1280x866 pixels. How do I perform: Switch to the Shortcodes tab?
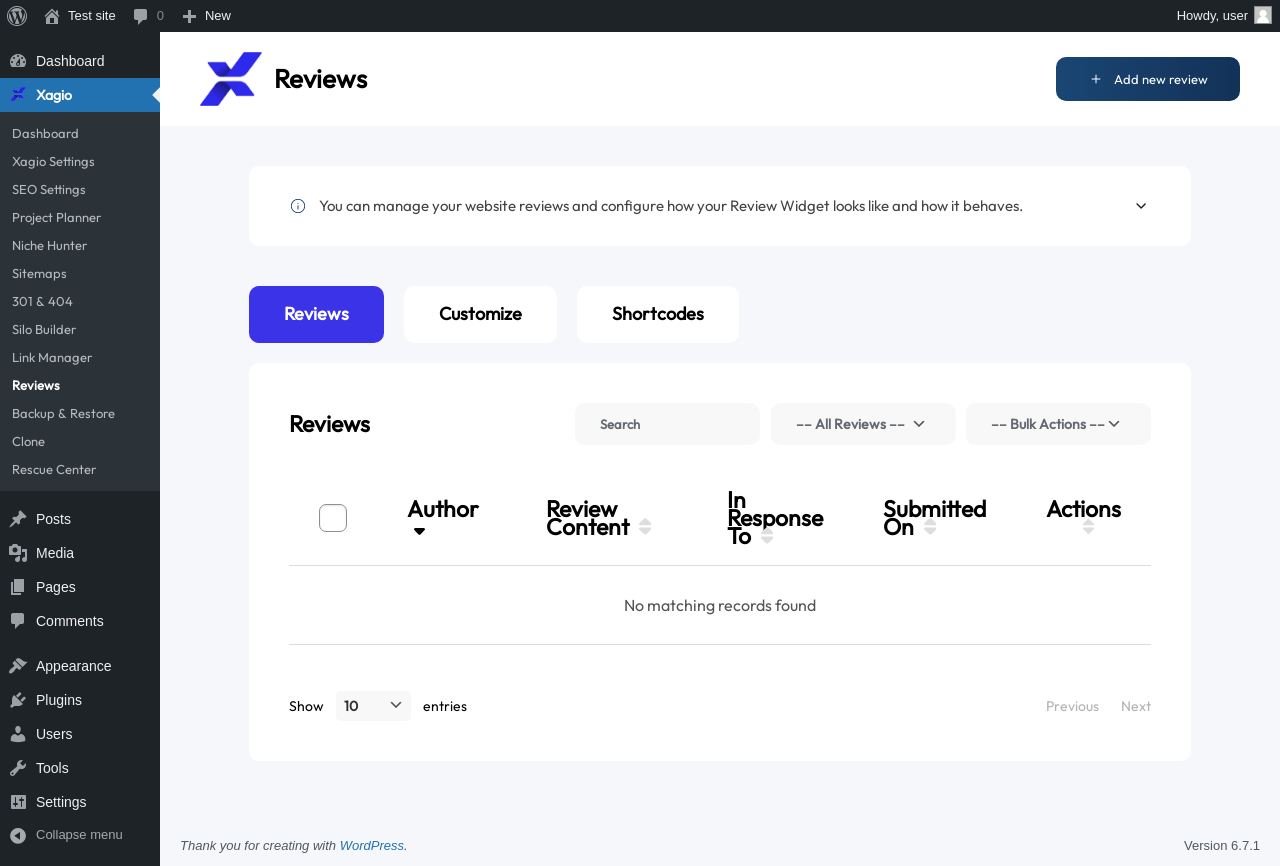tap(658, 314)
